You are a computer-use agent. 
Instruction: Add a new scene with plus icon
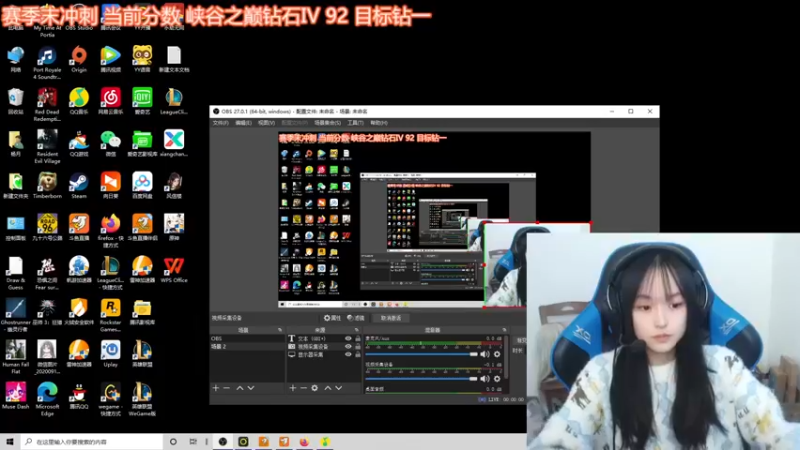216,388
